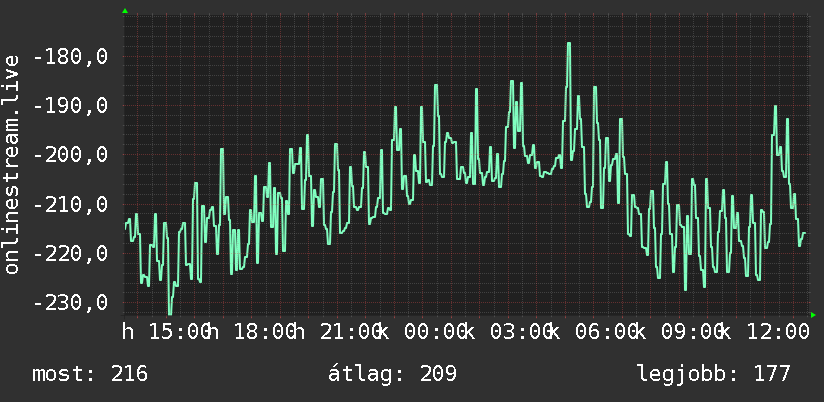Click the green x-axis arrow tip
824x402 pixels.
pyautogui.click(x=813, y=315)
